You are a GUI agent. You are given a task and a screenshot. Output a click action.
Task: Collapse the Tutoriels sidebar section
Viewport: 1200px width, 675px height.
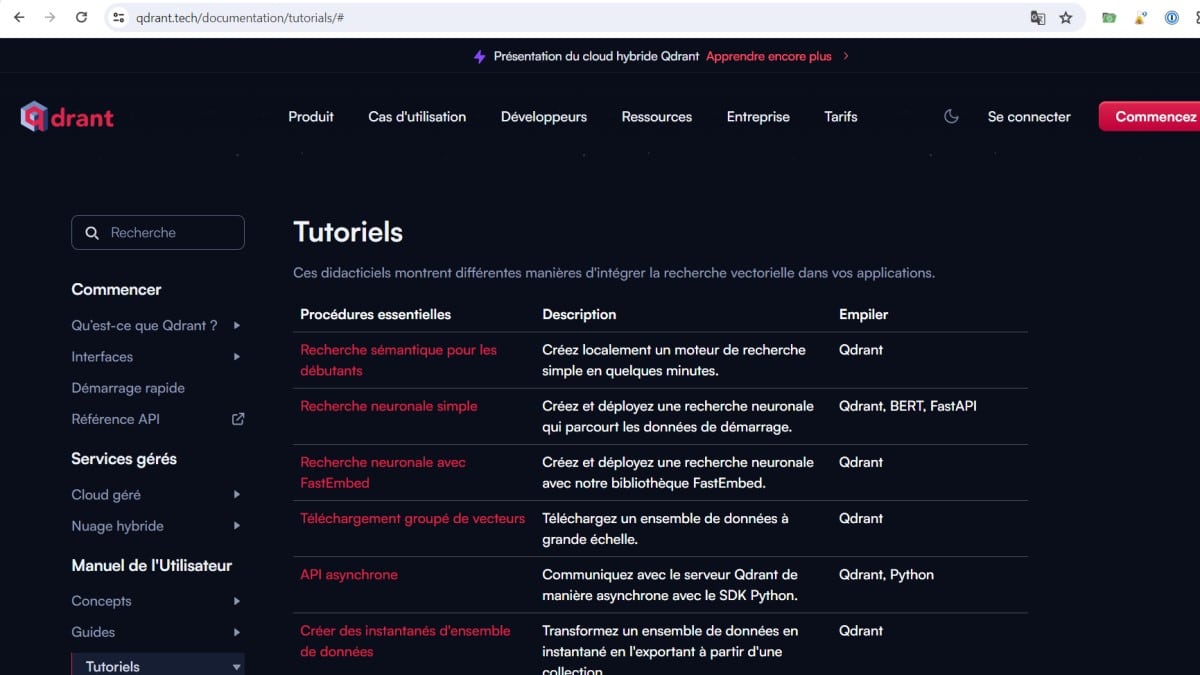tap(237, 667)
